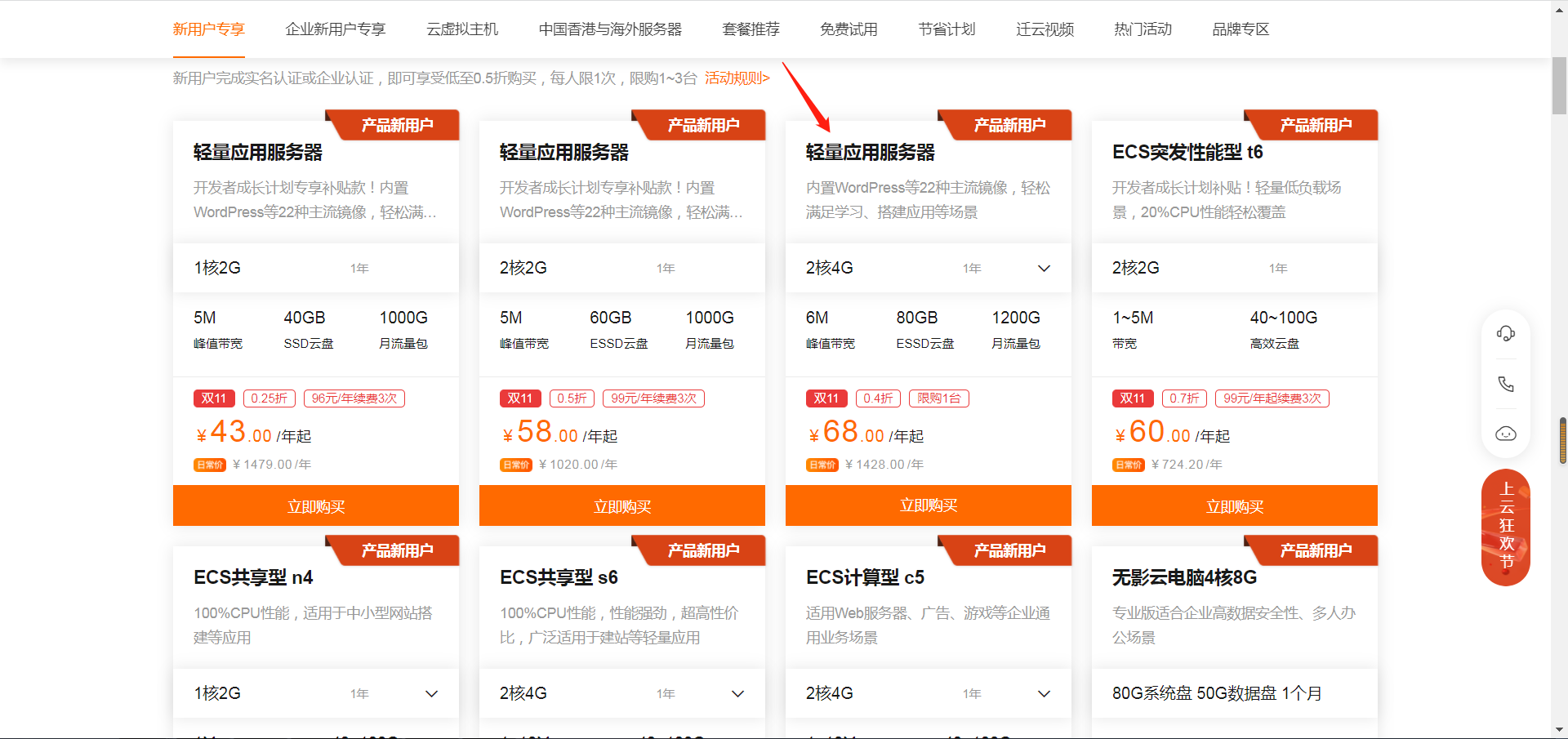Click the ECS突发性能型 t6 title
The image size is (1568, 739).
coord(1187,152)
